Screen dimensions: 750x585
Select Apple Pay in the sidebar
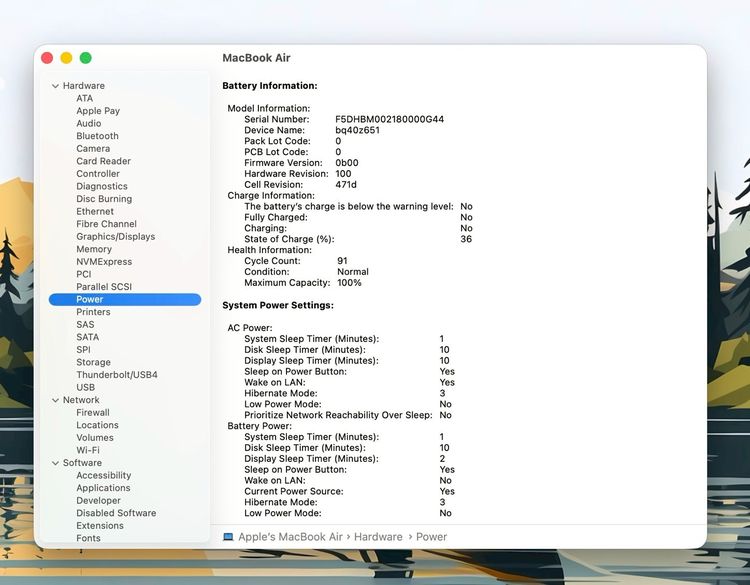[98, 111]
